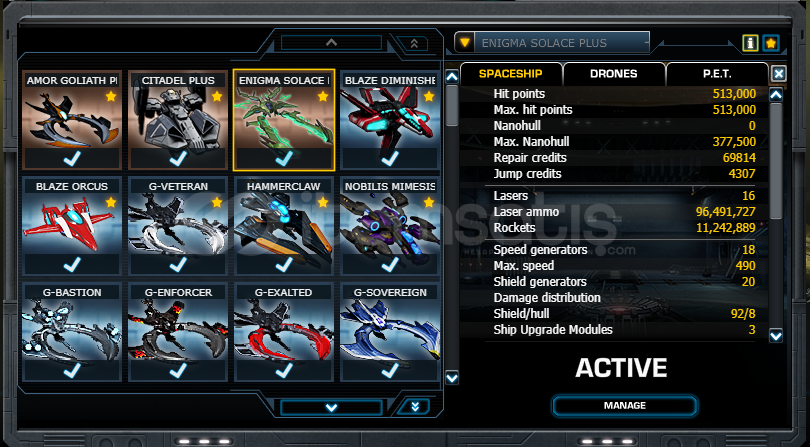
Task: Switch to the Drones tab
Action: pyautogui.click(x=614, y=73)
